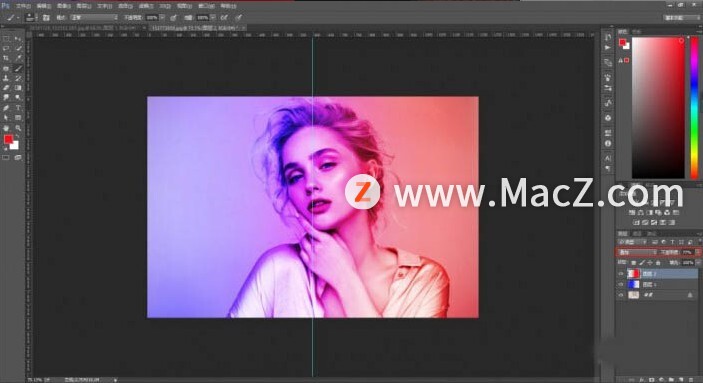
Task: Toggle pressure for opacity in options bar
Action: [173, 17]
